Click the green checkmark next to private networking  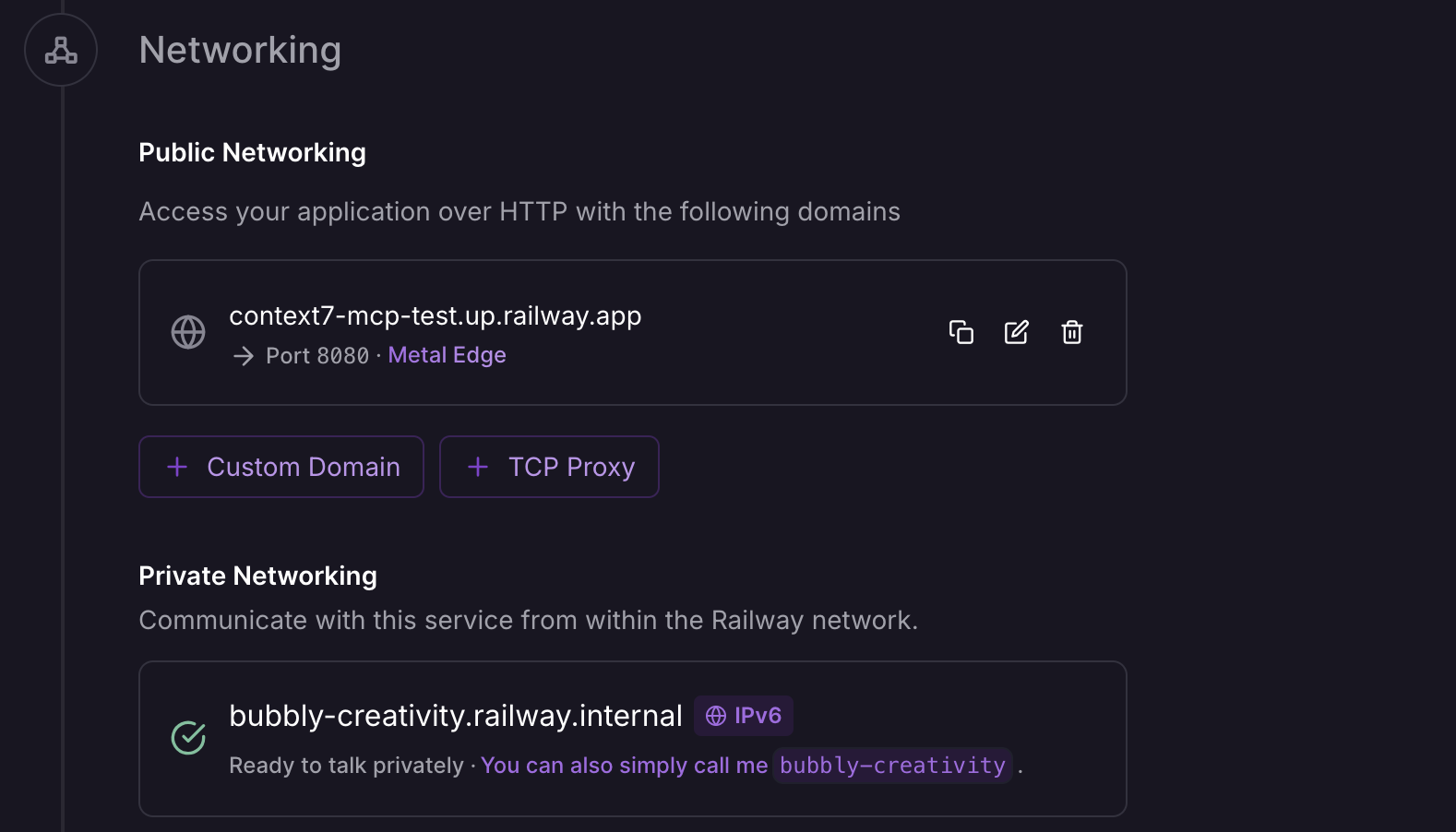tap(188, 738)
